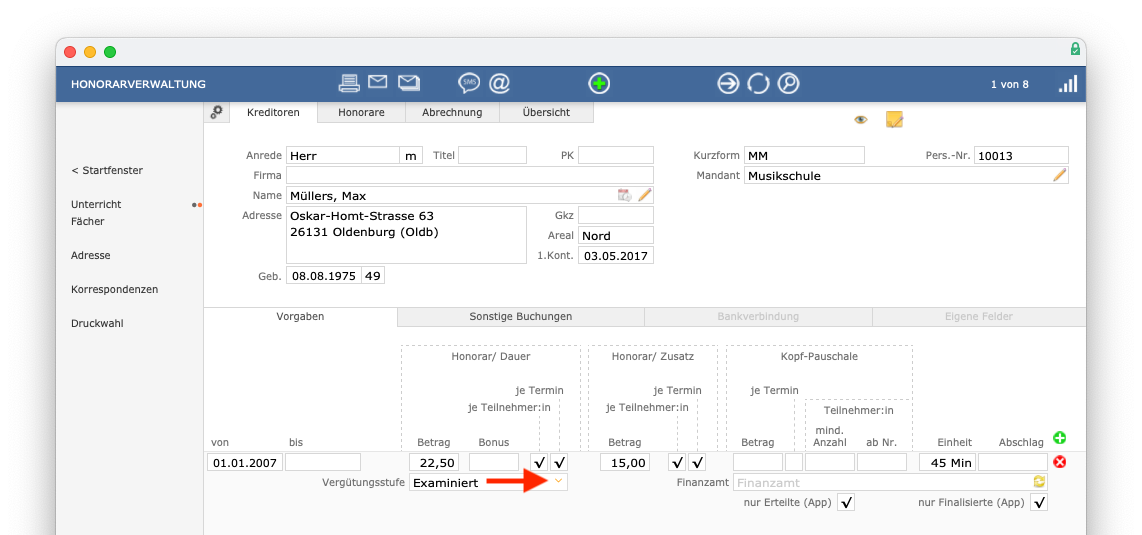The height and width of the screenshot is (535, 1142).
Task: Click the Honorar/Dauer Betrag field 22,50
Action: tap(434, 462)
